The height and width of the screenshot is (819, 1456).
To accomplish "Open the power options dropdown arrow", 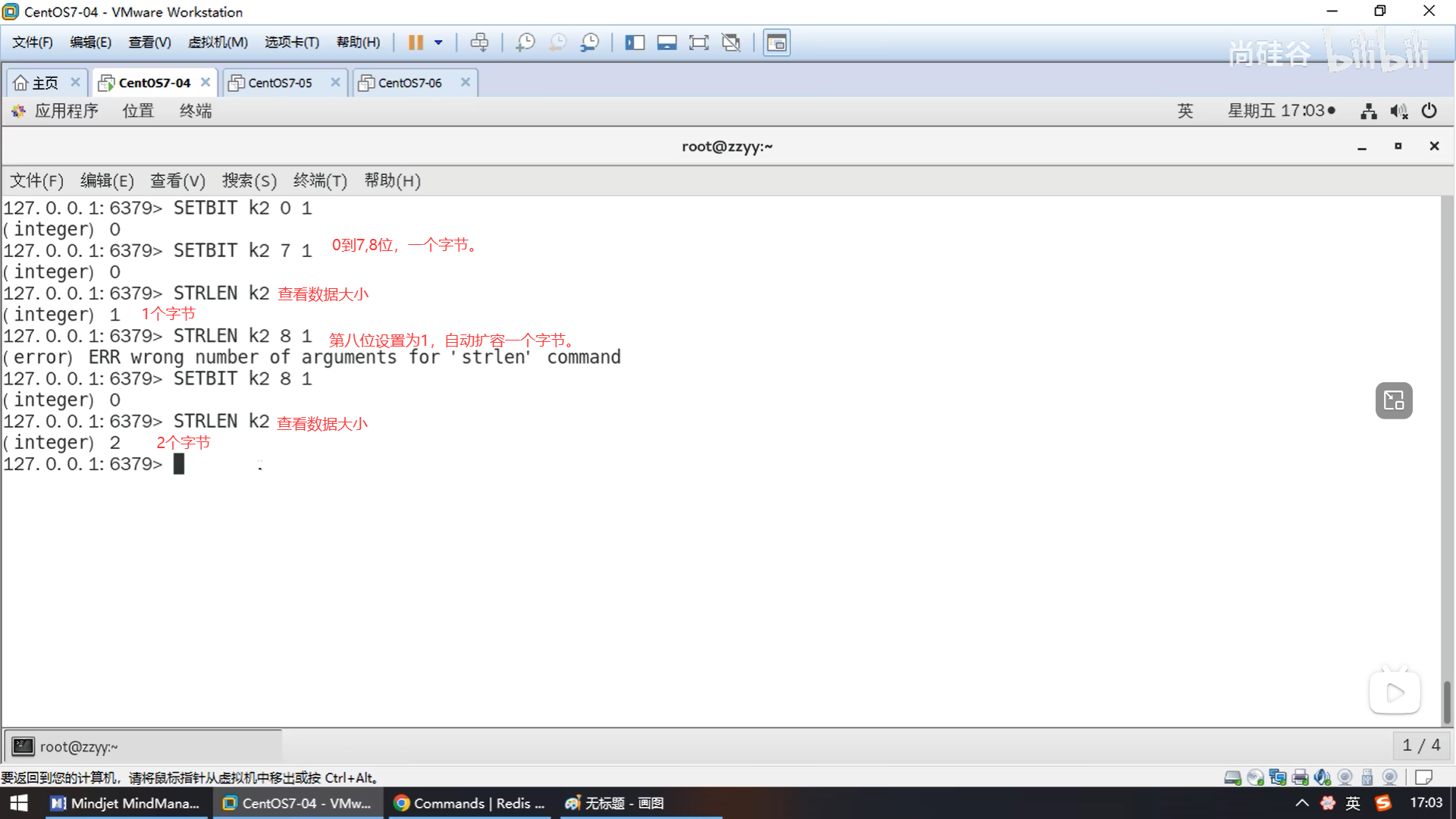I will (x=438, y=42).
